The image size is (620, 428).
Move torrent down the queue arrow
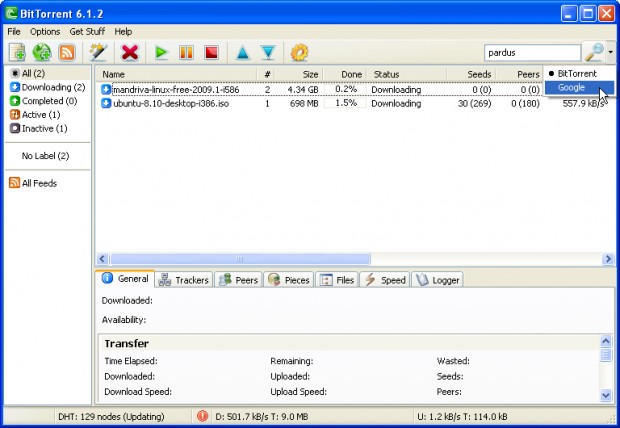coord(268,52)
